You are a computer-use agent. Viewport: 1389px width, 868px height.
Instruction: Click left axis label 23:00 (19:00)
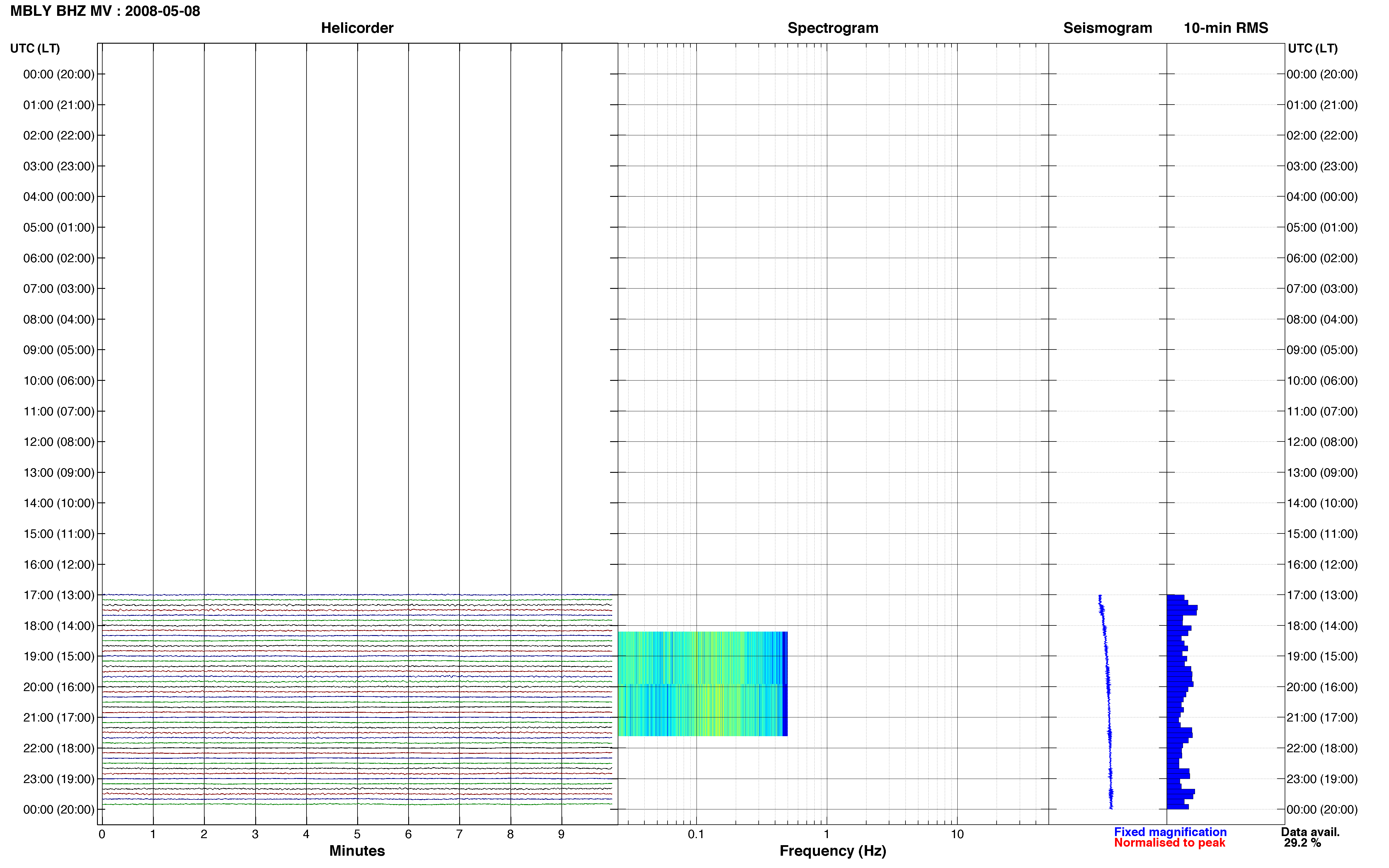pos(59,779)
